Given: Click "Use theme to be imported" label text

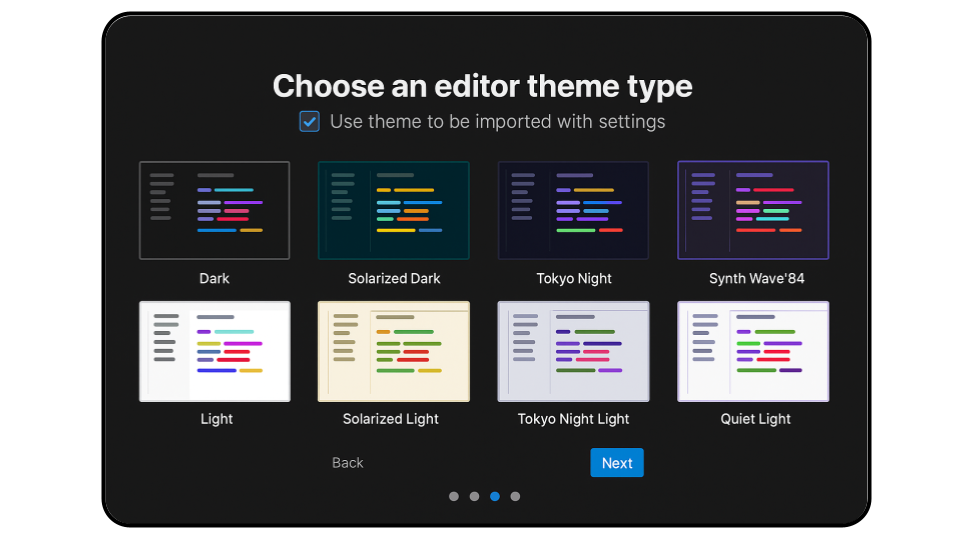Looking at the screenshot, I should coord(497,122).
